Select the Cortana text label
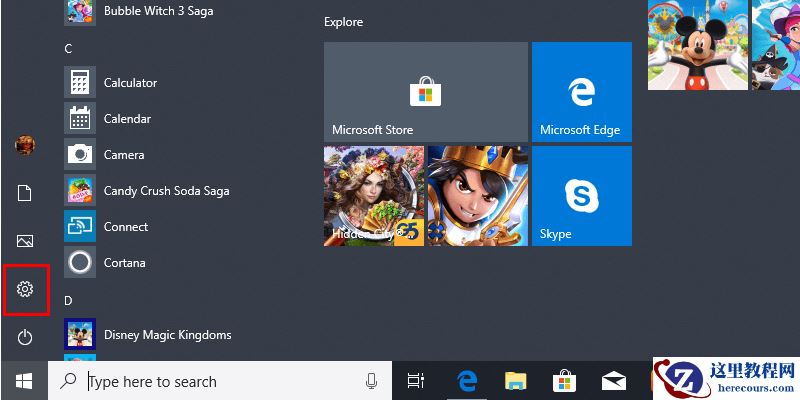This screenshot has width=800, height=400. [125, 263]
